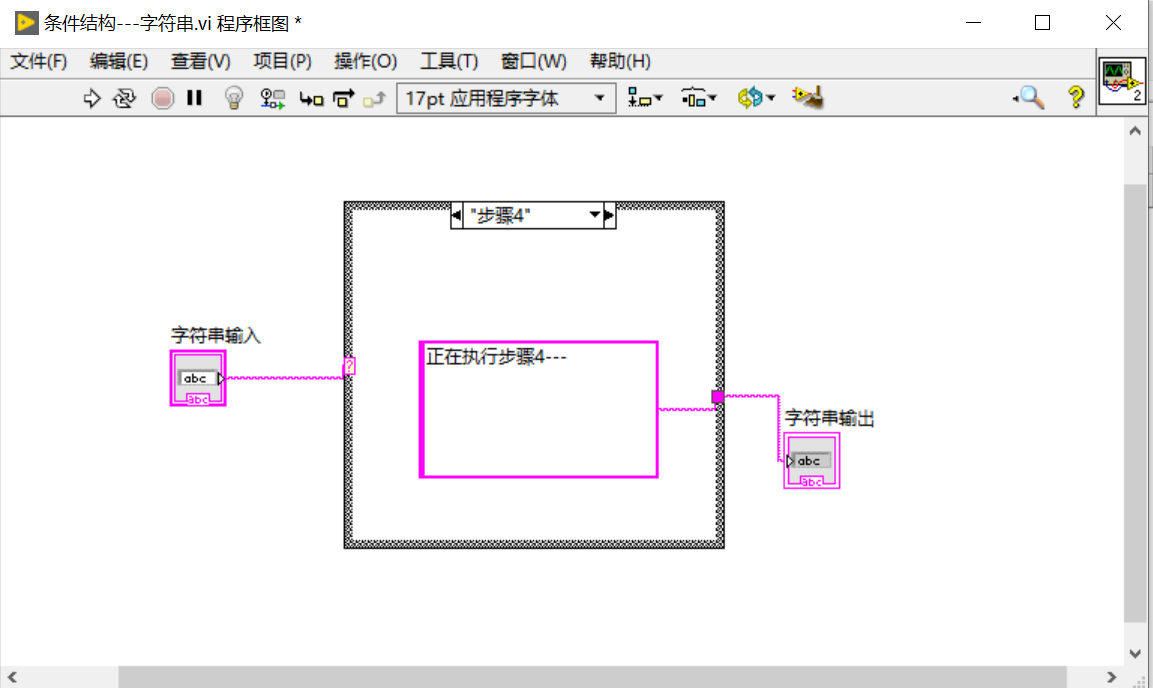This screenshot has width=1153, height=688.
Task: Click the case selector terminal question mark
Action: [349, 365]
